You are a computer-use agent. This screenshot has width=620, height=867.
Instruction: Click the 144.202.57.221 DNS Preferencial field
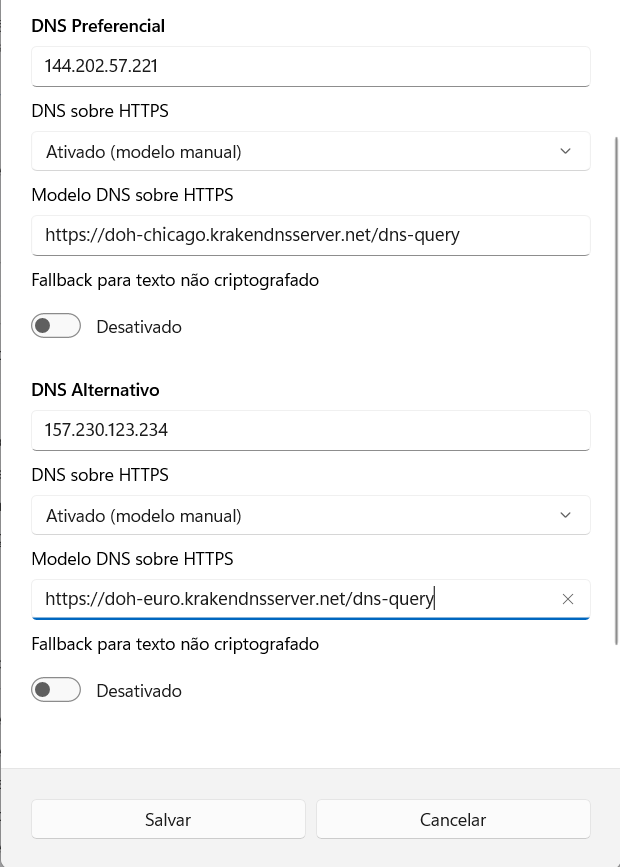pyautogui.click(x=311, y=66)
